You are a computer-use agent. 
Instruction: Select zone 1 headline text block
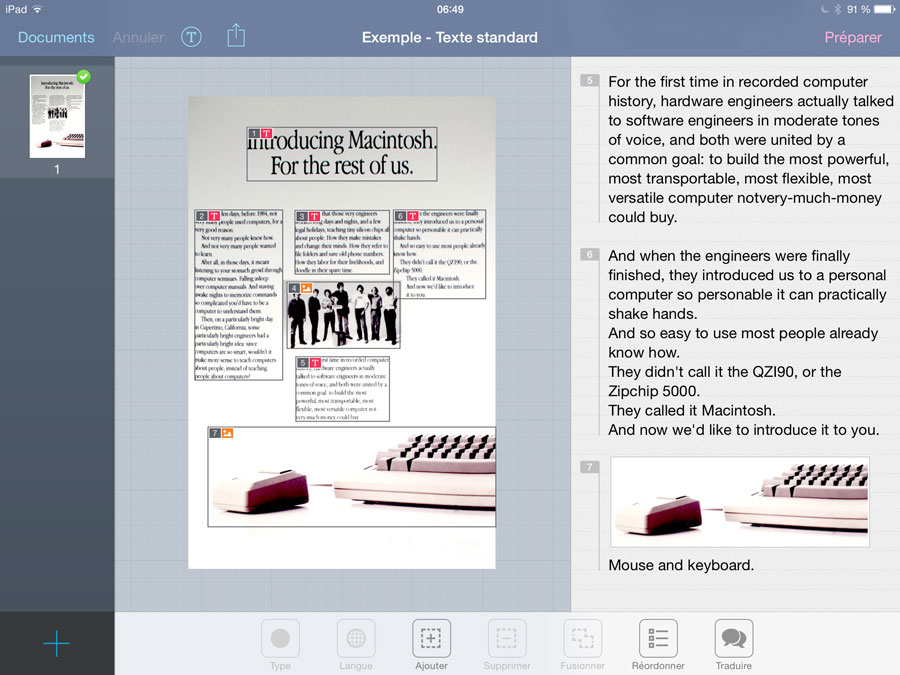342,154
